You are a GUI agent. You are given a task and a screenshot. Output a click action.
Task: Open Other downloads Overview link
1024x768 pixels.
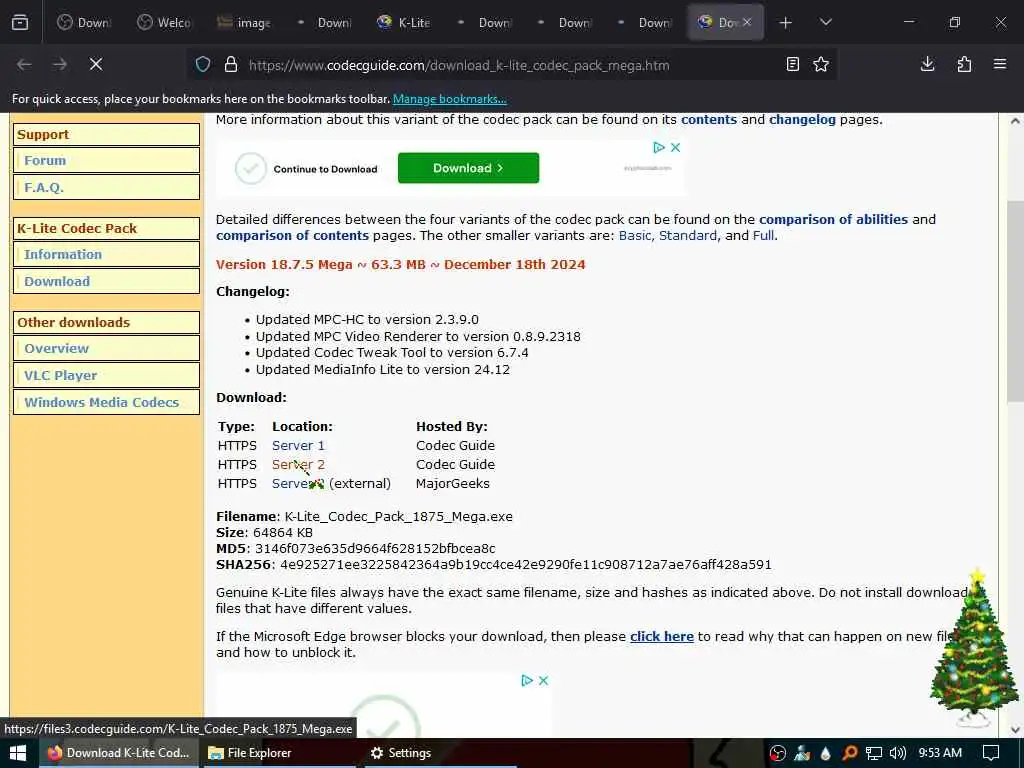106,349
